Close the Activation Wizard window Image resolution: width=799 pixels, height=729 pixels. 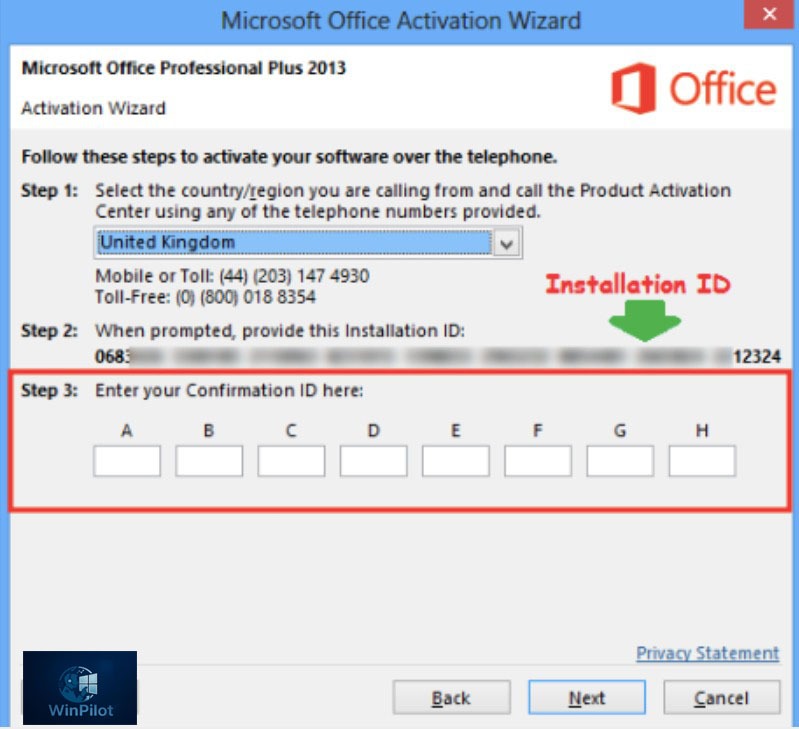coord(769,14)
